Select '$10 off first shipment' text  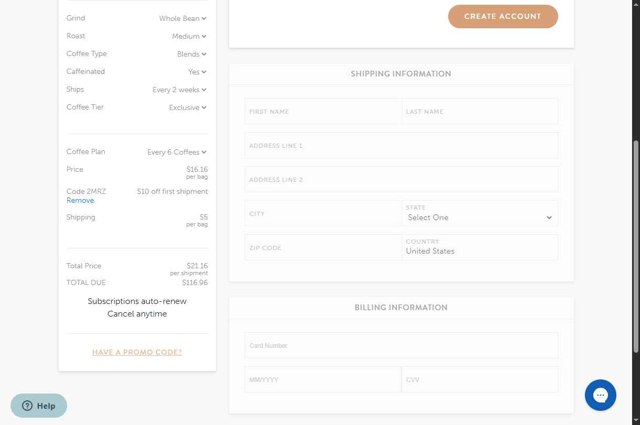(172, 191)
